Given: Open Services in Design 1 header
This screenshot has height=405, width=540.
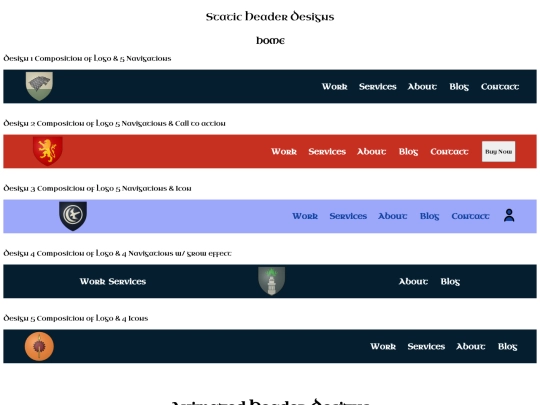Looking at the screenshot, I should coord(377,87).
